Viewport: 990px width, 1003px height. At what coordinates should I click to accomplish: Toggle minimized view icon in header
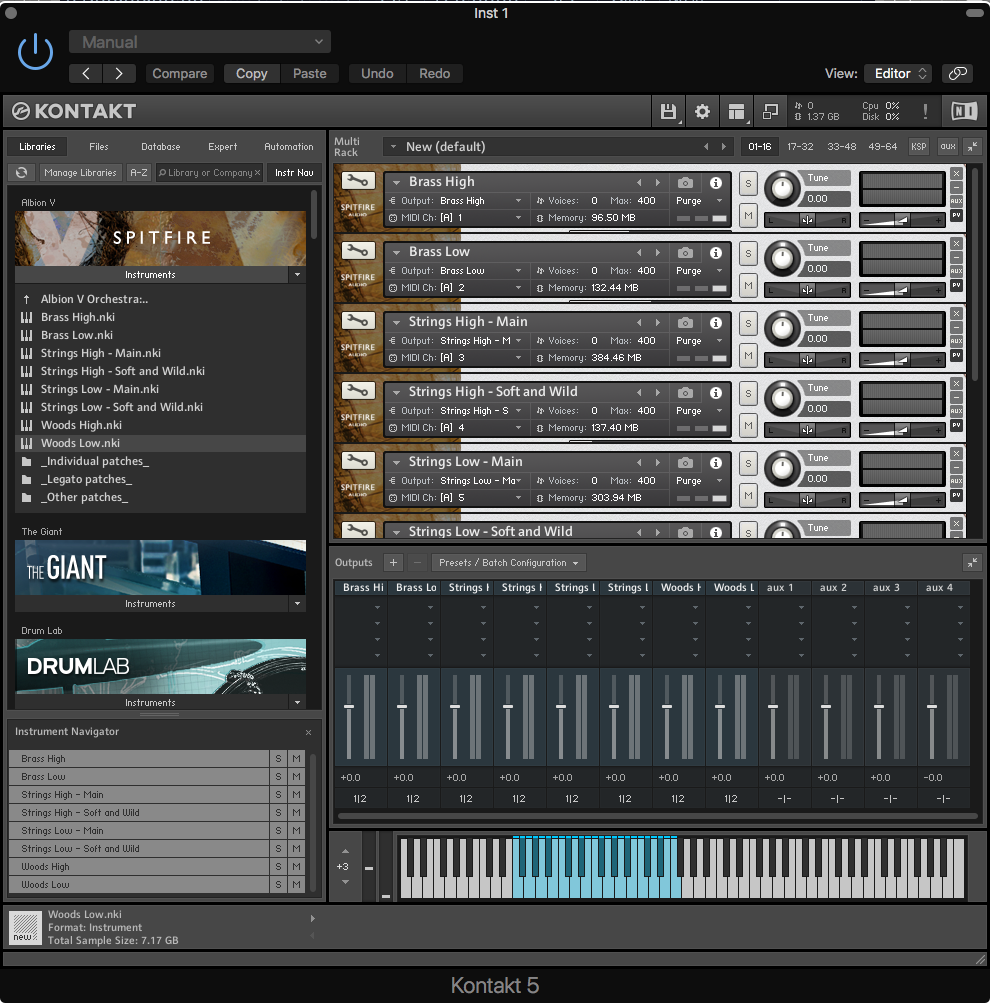(770, 112)
